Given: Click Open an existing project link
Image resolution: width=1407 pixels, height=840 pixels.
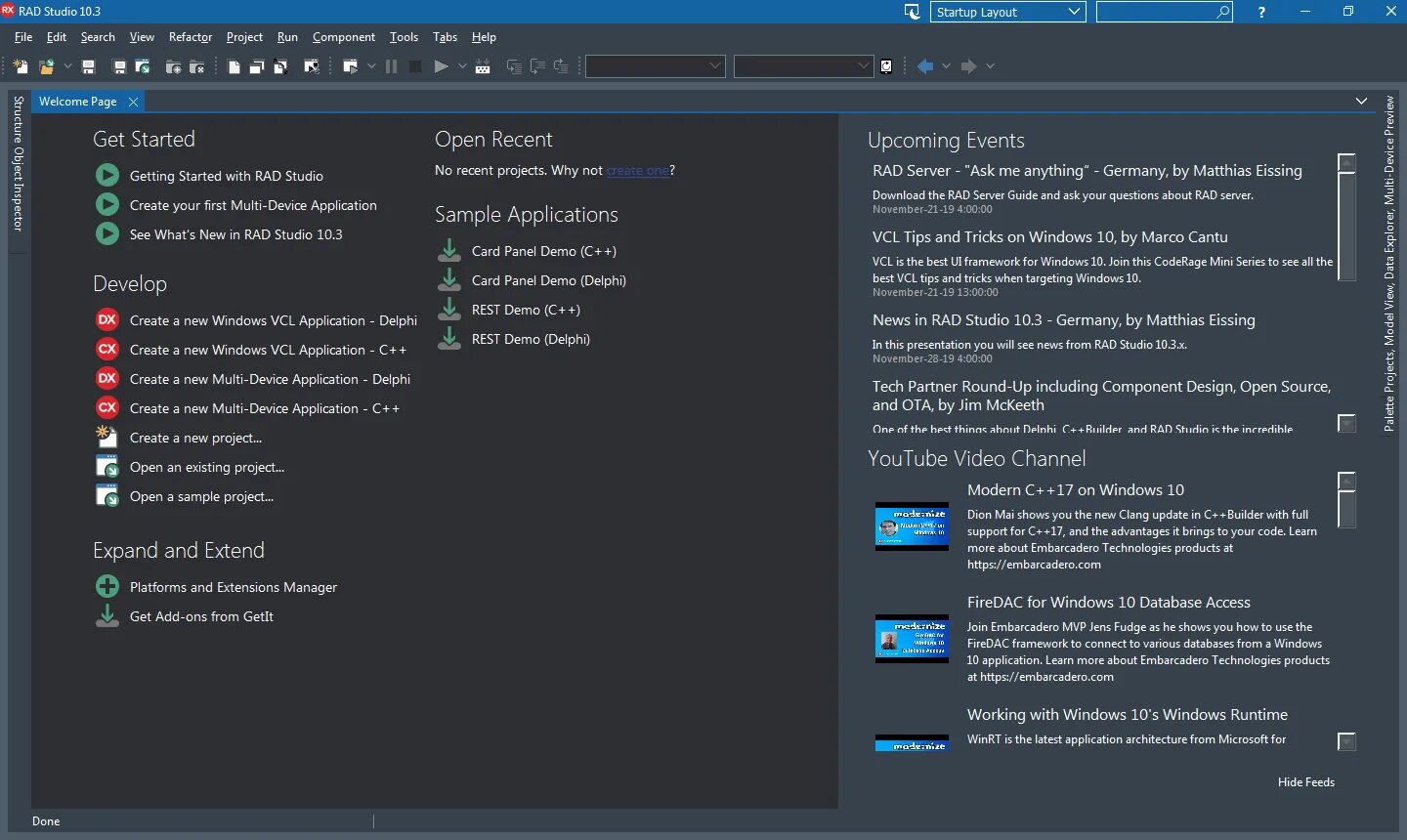Looking at the screenshot, I should point(207,467).
